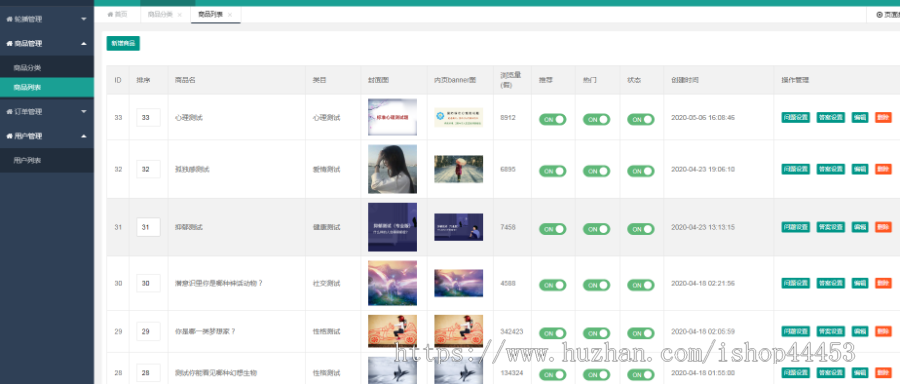Click the circular icon at the top-right corner

879,14
